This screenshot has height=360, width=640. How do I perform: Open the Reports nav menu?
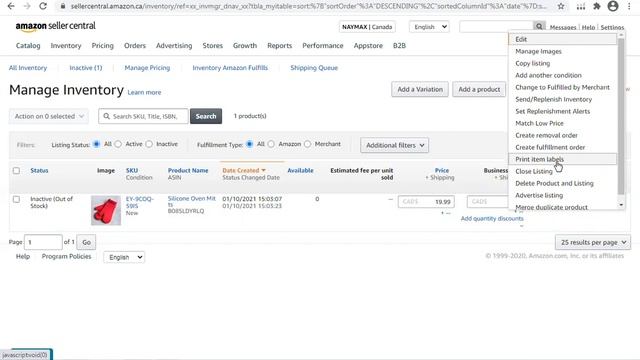coord(280,46)
